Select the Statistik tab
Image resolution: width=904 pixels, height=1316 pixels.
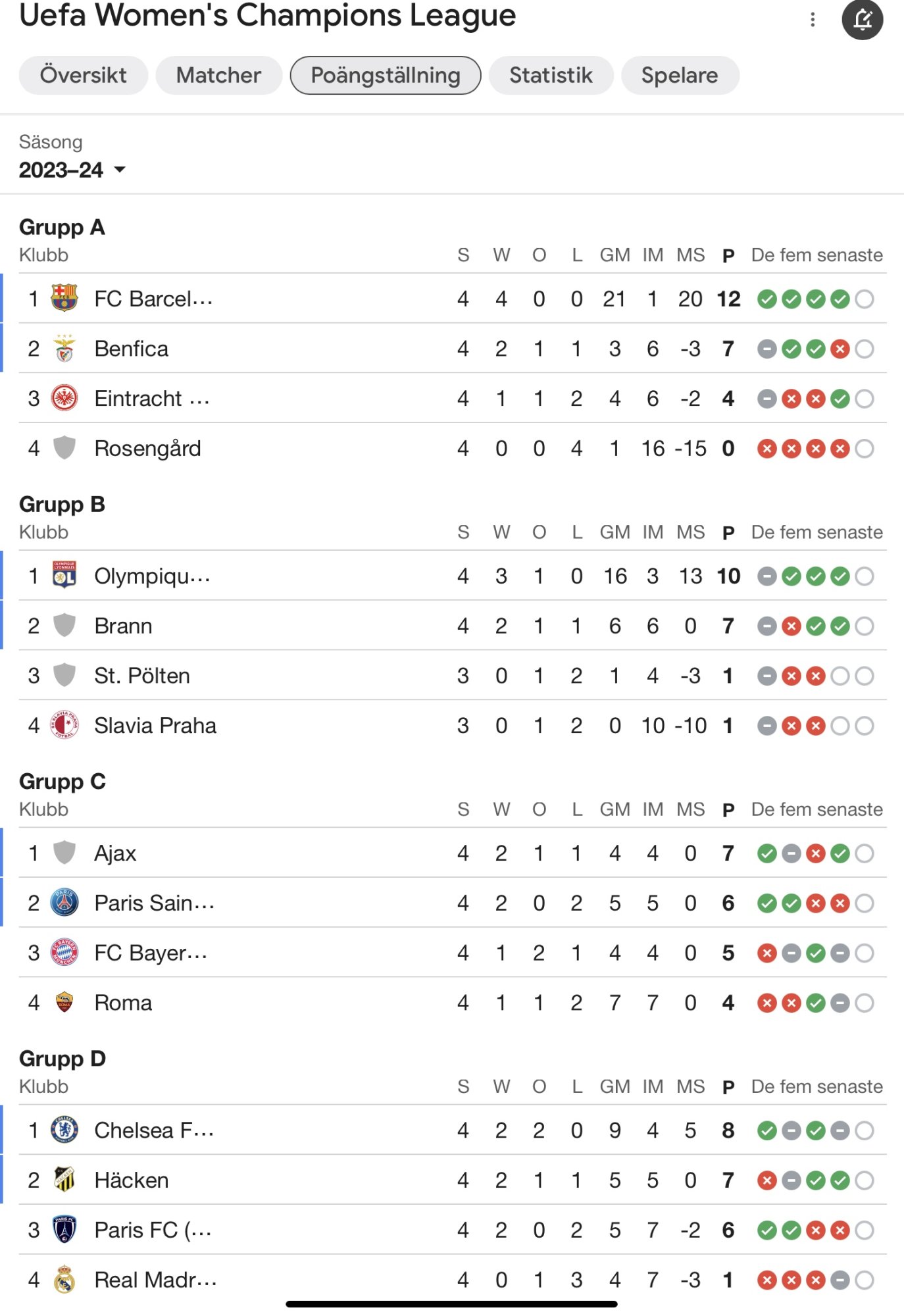[551, 75]
